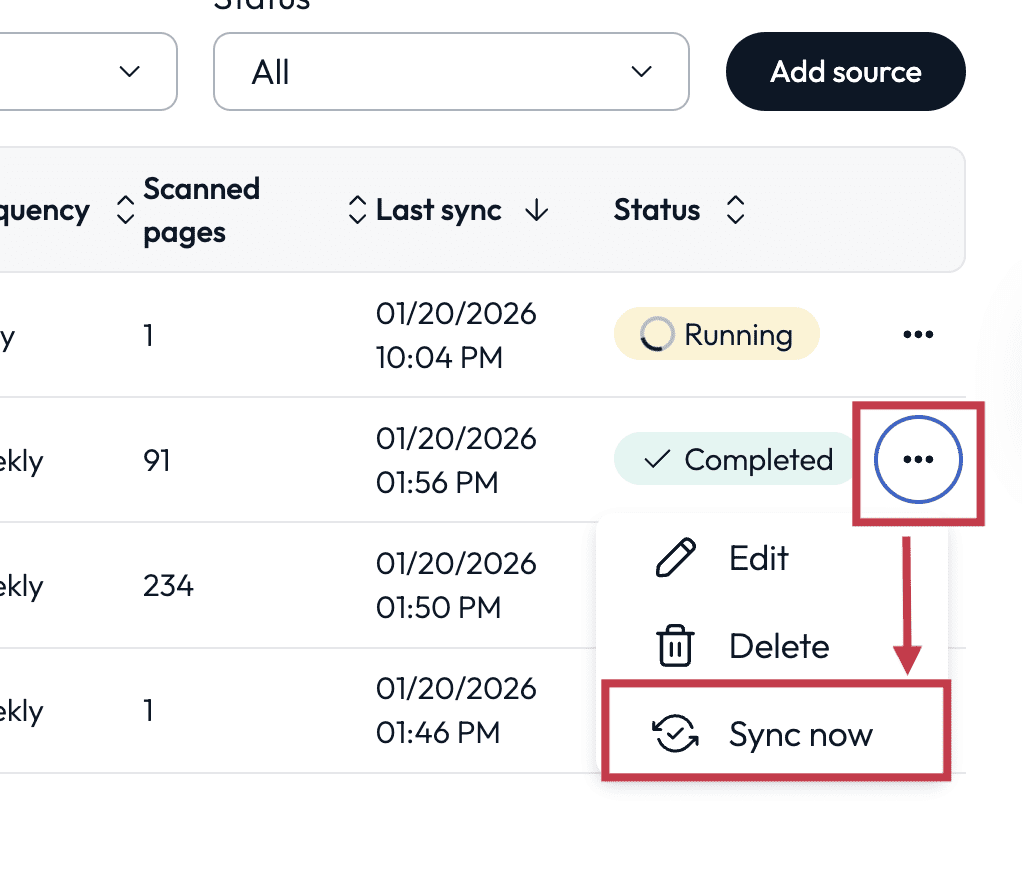Click the 10:04 PM last sync date cell
This screenshot has width=1022, height=874.
point(456,336)
